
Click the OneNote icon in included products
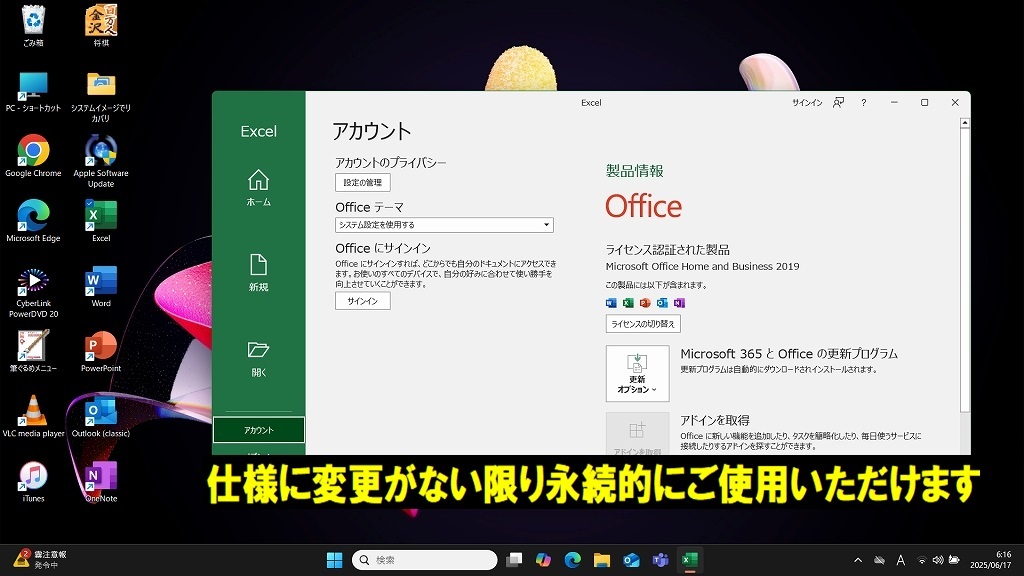pyautogui.click(x=679, y=303)
